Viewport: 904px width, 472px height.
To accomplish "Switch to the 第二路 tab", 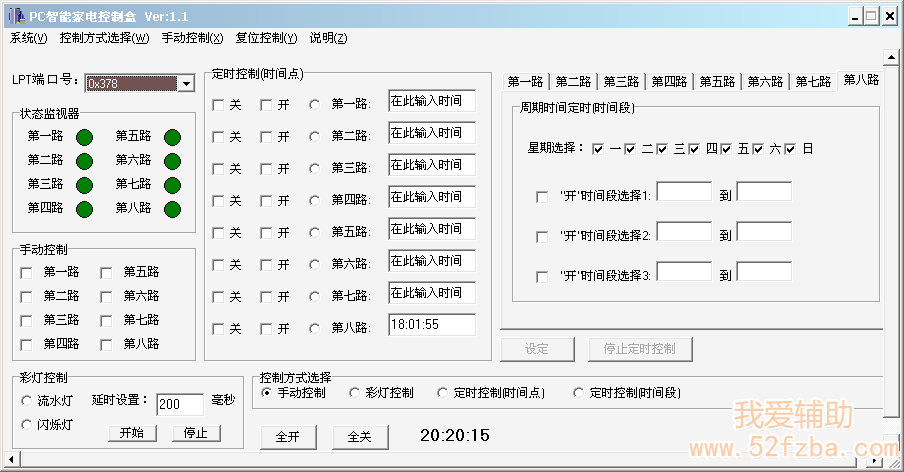I will pyautogui.click(x=573, y=82).
